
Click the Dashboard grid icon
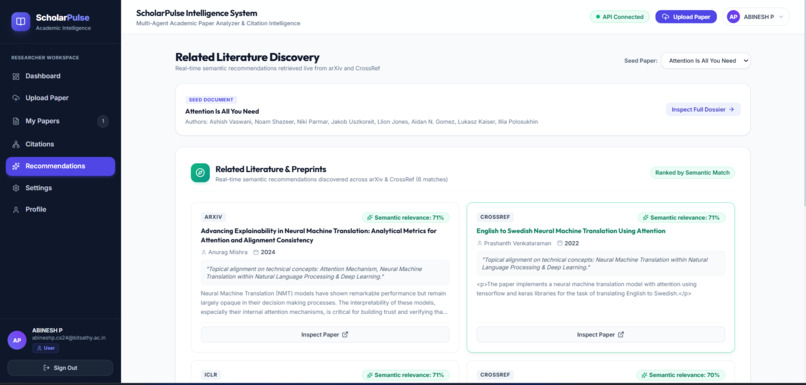point(16,76)
